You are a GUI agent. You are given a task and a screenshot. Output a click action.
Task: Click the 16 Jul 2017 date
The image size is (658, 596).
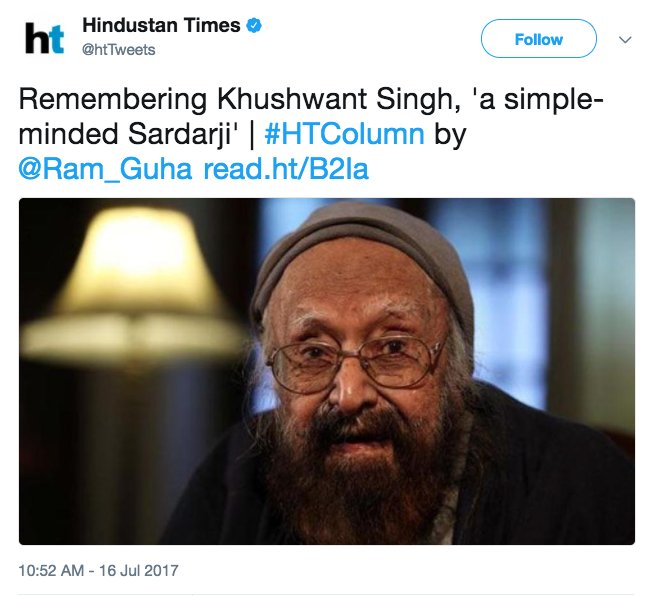tap(139, 570)
